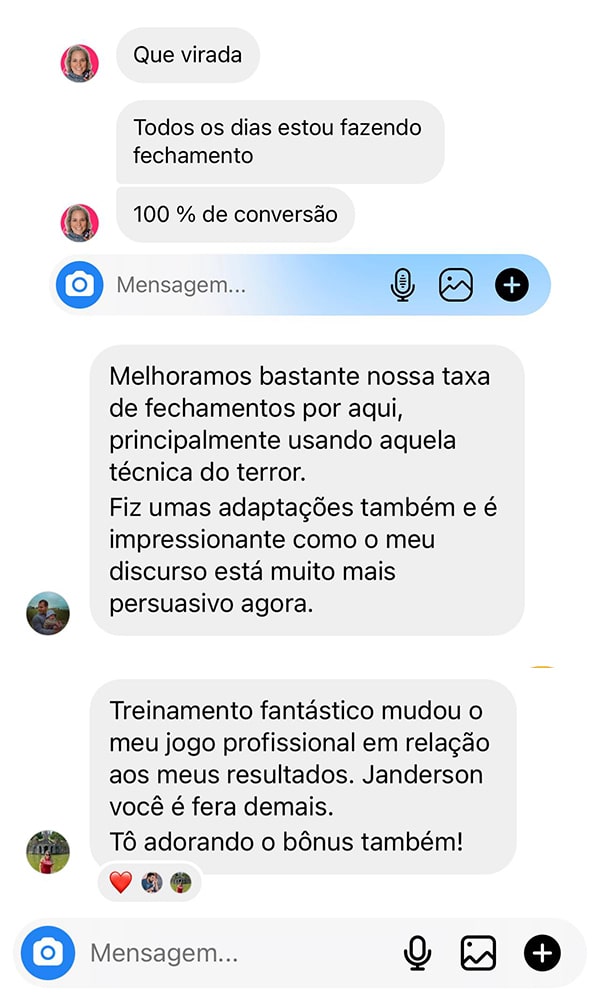The width and height of the screenshot is (600, 1000).
Task: Select the "Que virada" message bubble
Action: point(187,55)
